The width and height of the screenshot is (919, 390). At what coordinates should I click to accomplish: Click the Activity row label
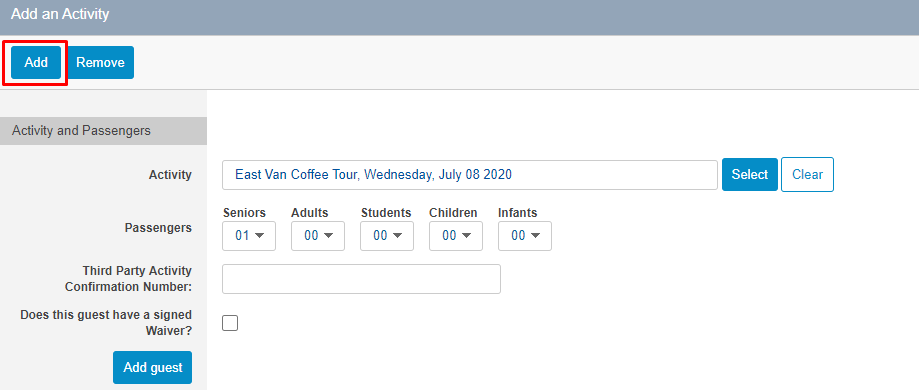tap(170, 175)
